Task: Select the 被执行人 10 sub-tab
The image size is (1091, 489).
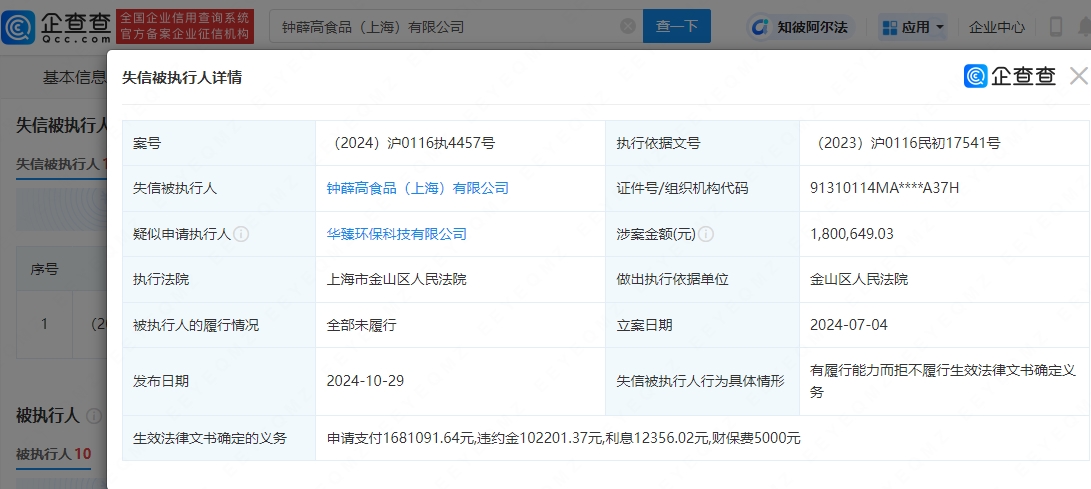Action: tap(54, 454)
